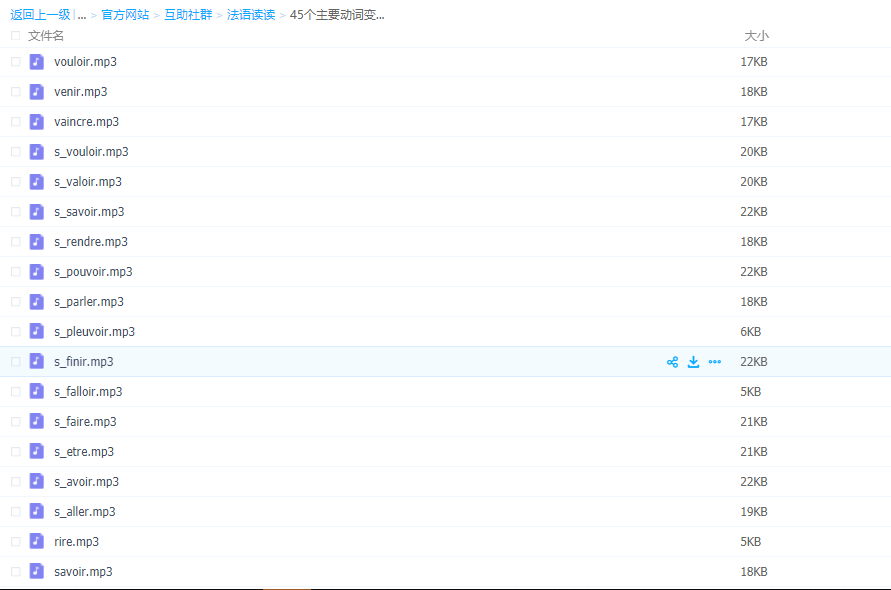The height and width of the screenshot is (590, 891).
Task: Open 官方网站 breadcrumb folder
Action: click(125, 15)
